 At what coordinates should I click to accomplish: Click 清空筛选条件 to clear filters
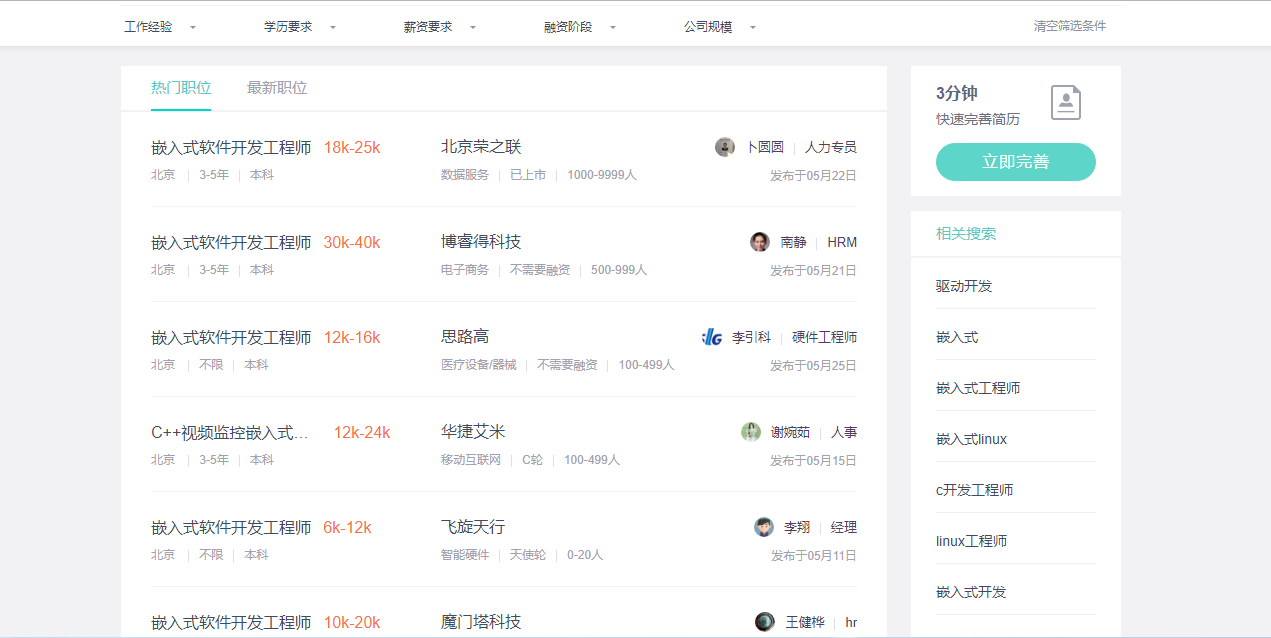tap(1070, 26)
